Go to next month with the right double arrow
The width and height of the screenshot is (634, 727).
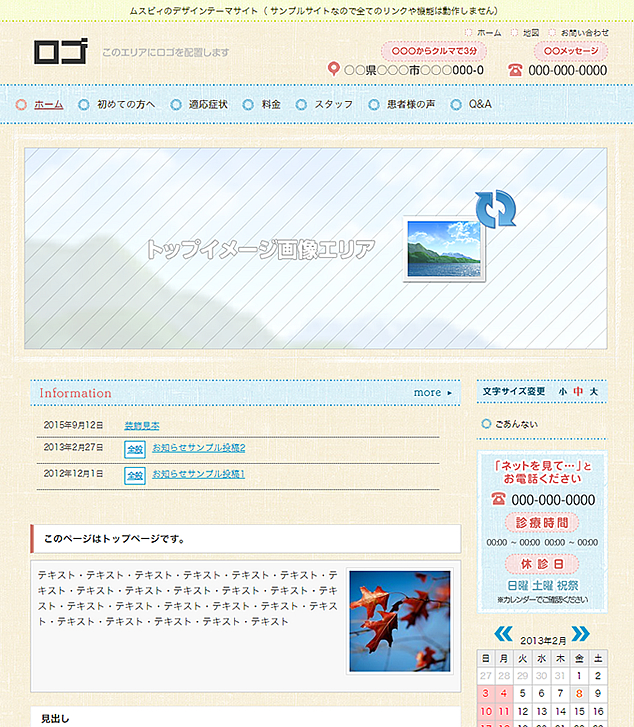pos(581,633)
